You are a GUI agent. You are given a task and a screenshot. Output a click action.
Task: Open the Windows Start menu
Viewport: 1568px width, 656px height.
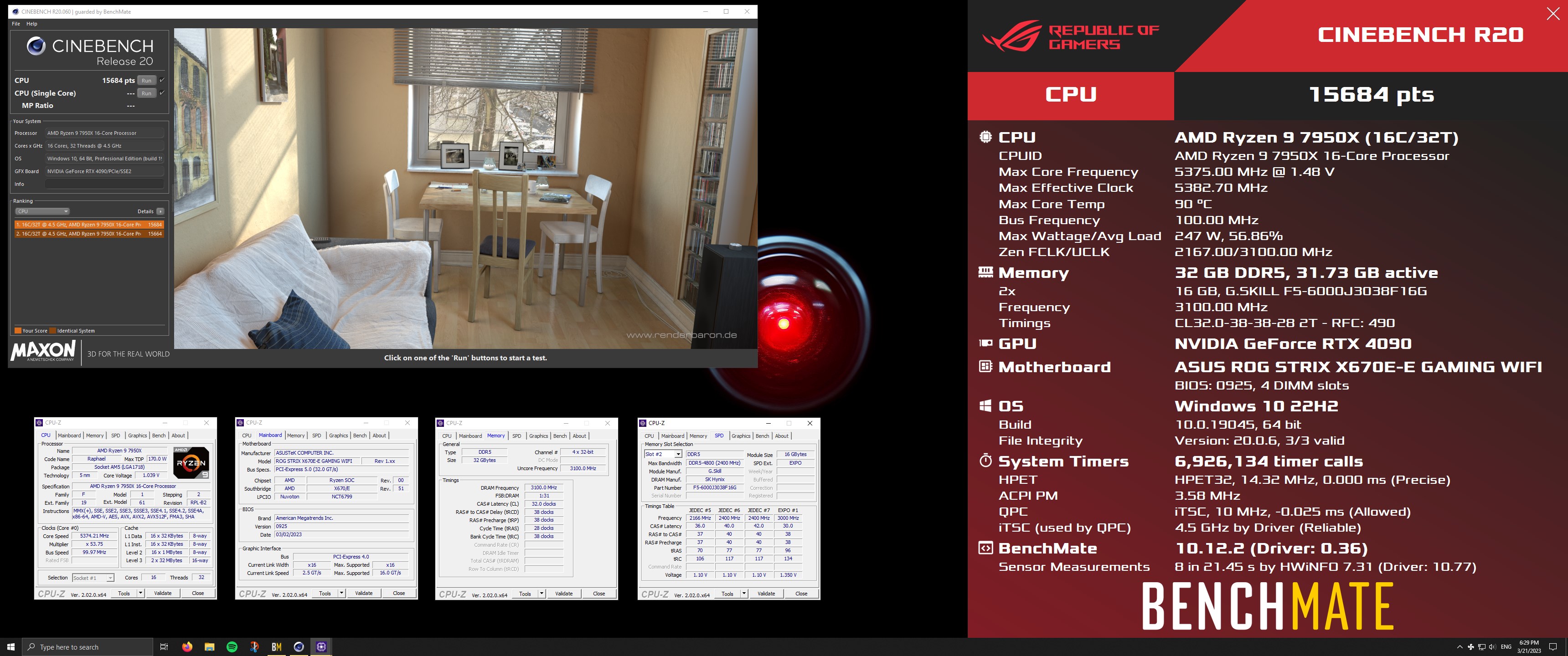11,646
